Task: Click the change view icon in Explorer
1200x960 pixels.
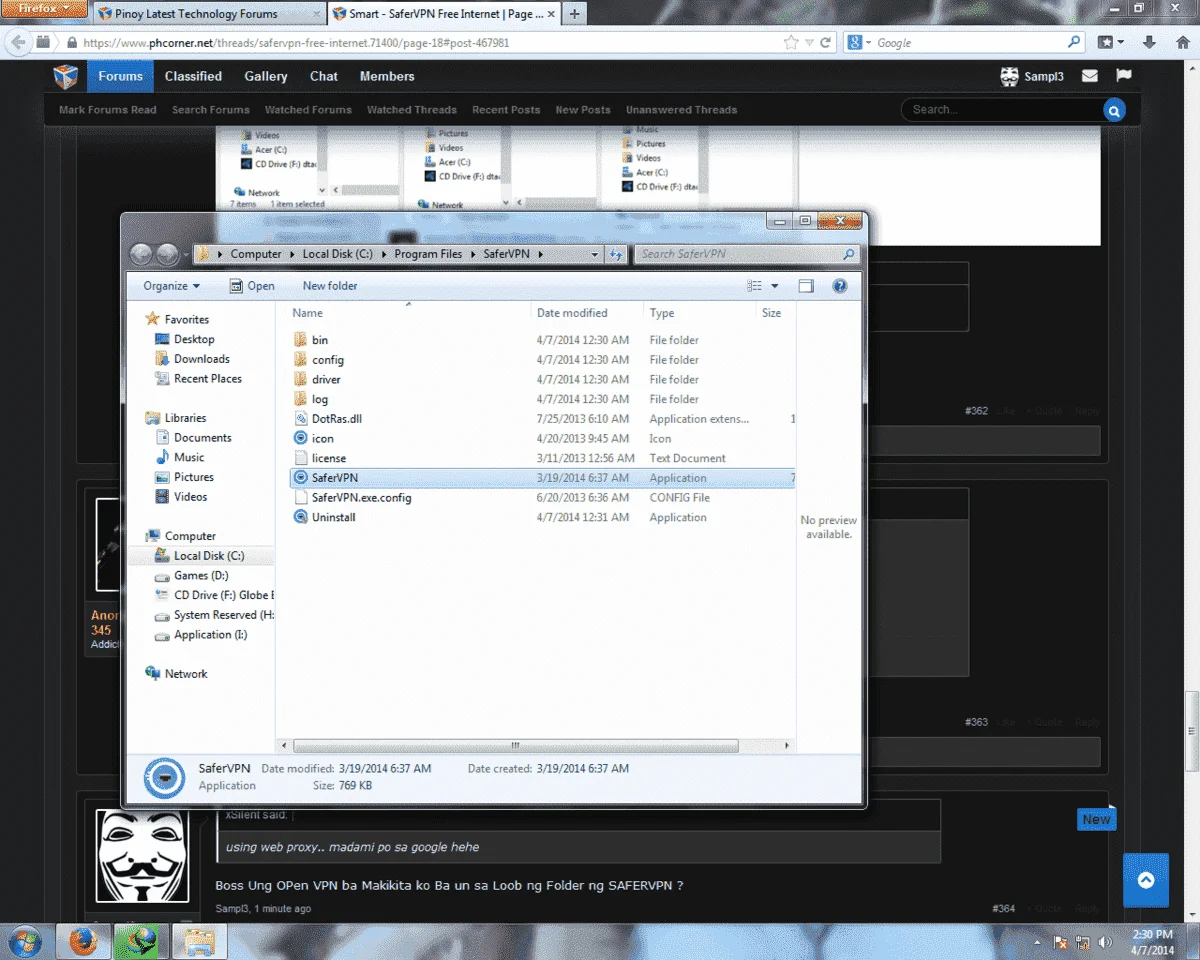Action: 755,286
